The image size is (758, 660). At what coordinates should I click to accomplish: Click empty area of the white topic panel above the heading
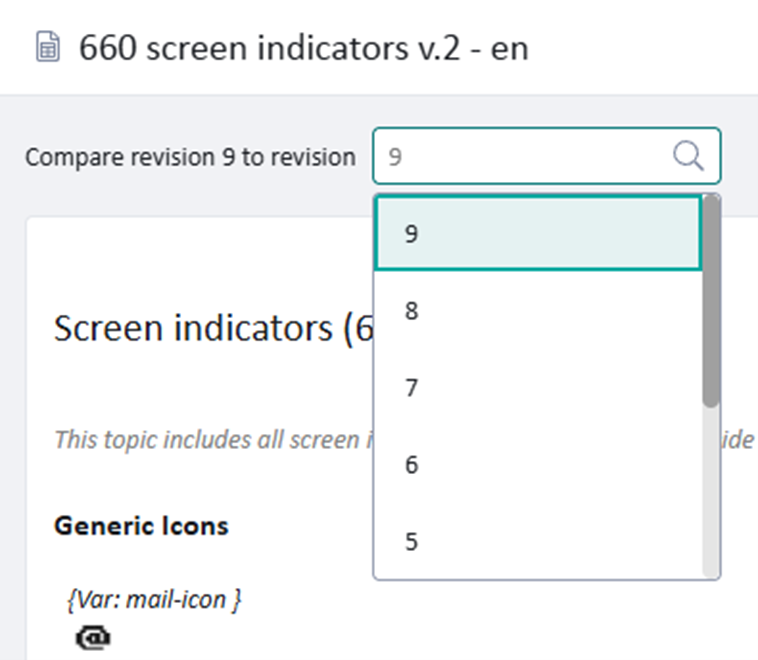pos(200,260)
